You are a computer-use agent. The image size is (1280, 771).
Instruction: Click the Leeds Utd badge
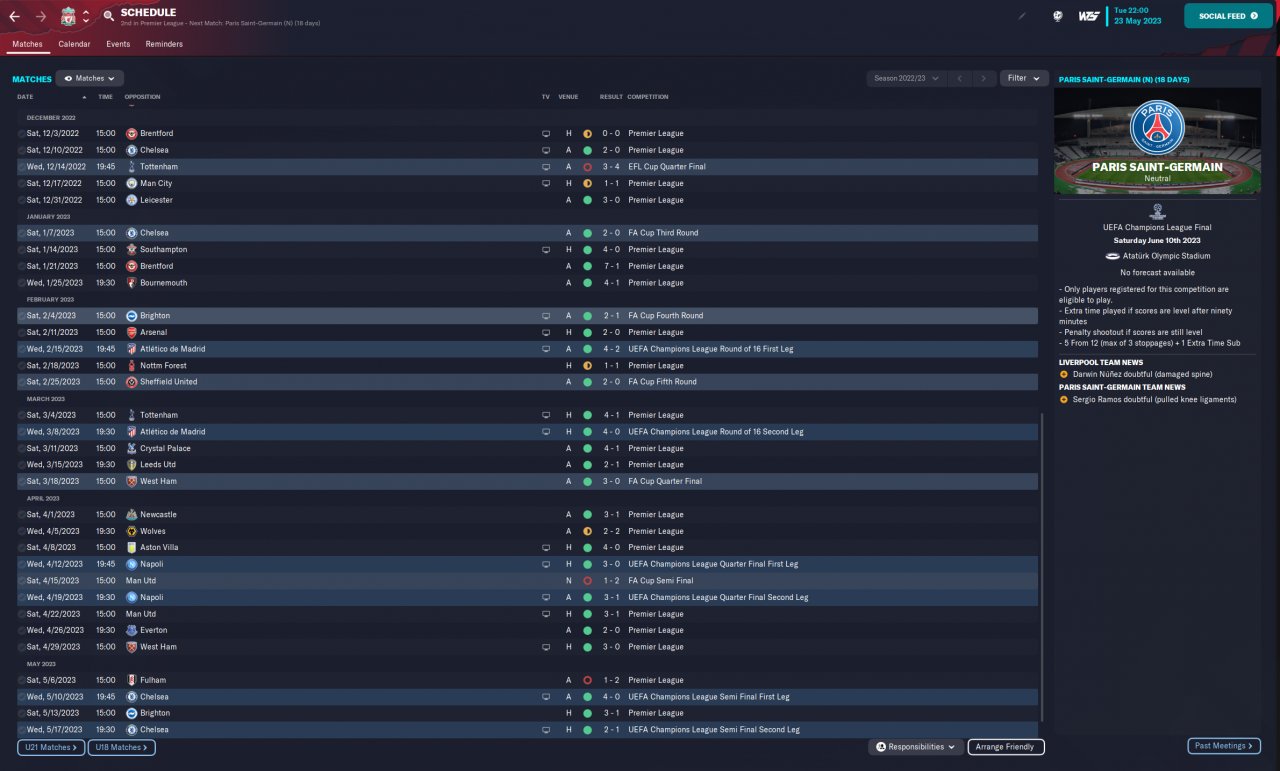click(x=131, y=465)
